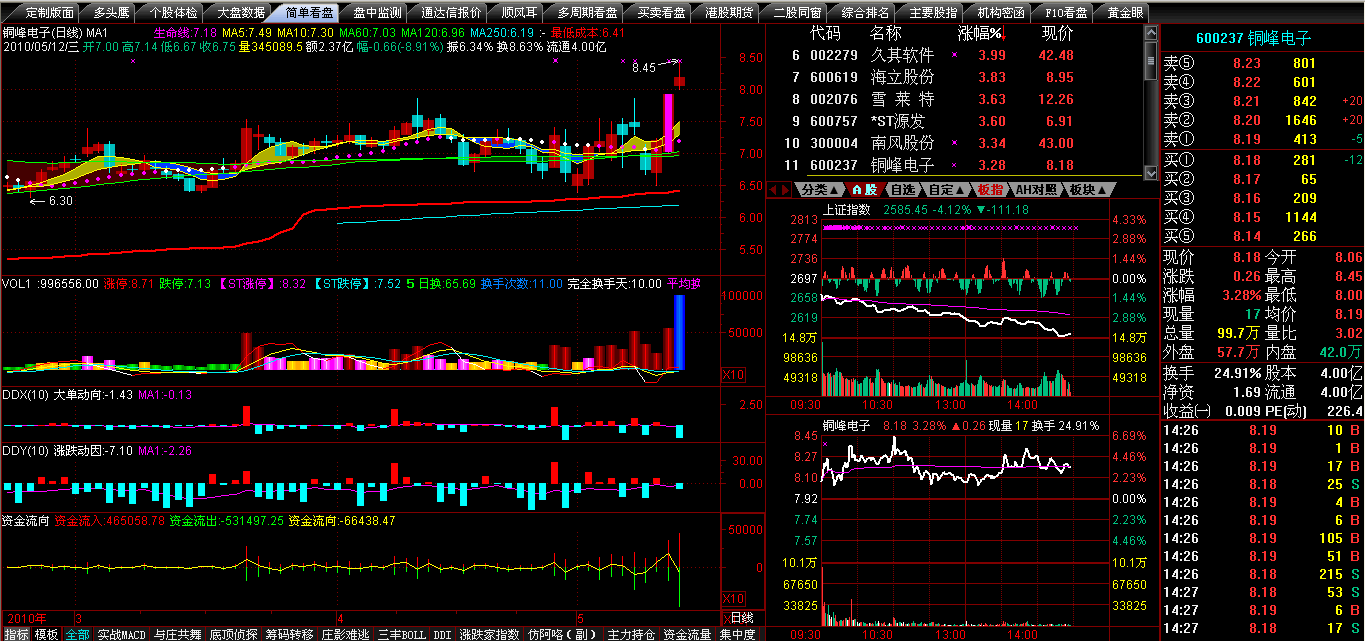Choose the 全部 indicator filter

[x=78, y=634]
